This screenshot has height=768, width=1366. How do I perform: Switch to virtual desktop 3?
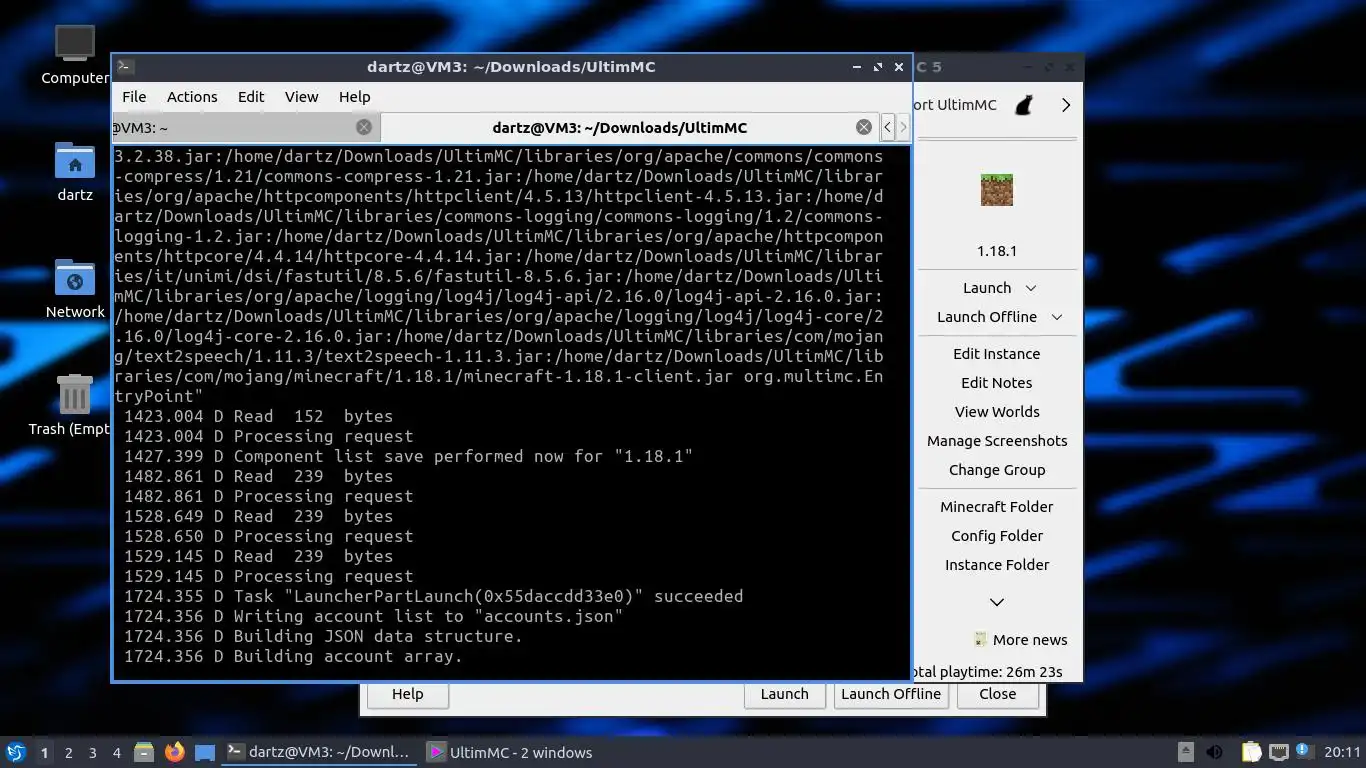coord(92,752)
